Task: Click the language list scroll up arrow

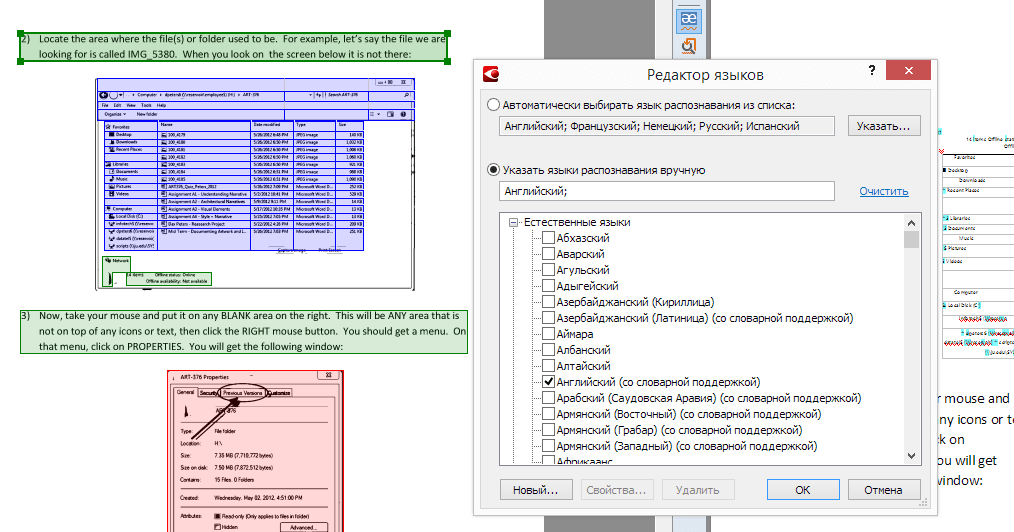Action: coord(911,222)
